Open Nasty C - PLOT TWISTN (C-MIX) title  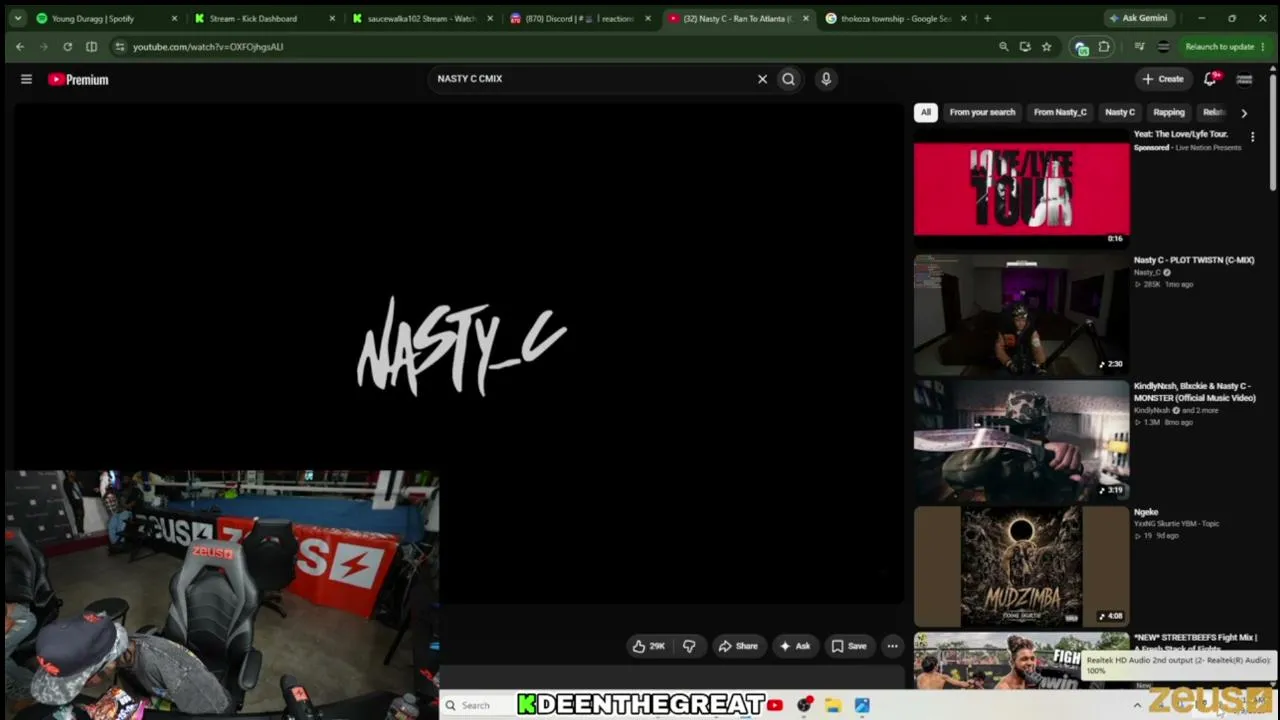pos(1194,260)
